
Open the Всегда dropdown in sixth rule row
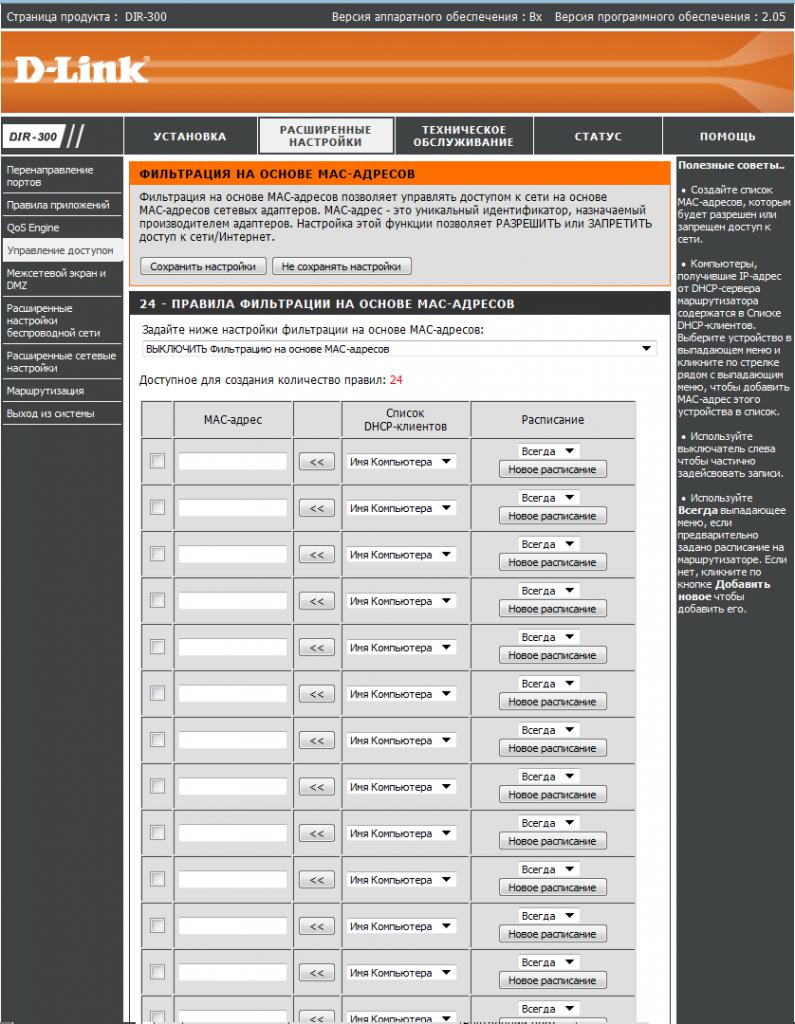(547, 683)
